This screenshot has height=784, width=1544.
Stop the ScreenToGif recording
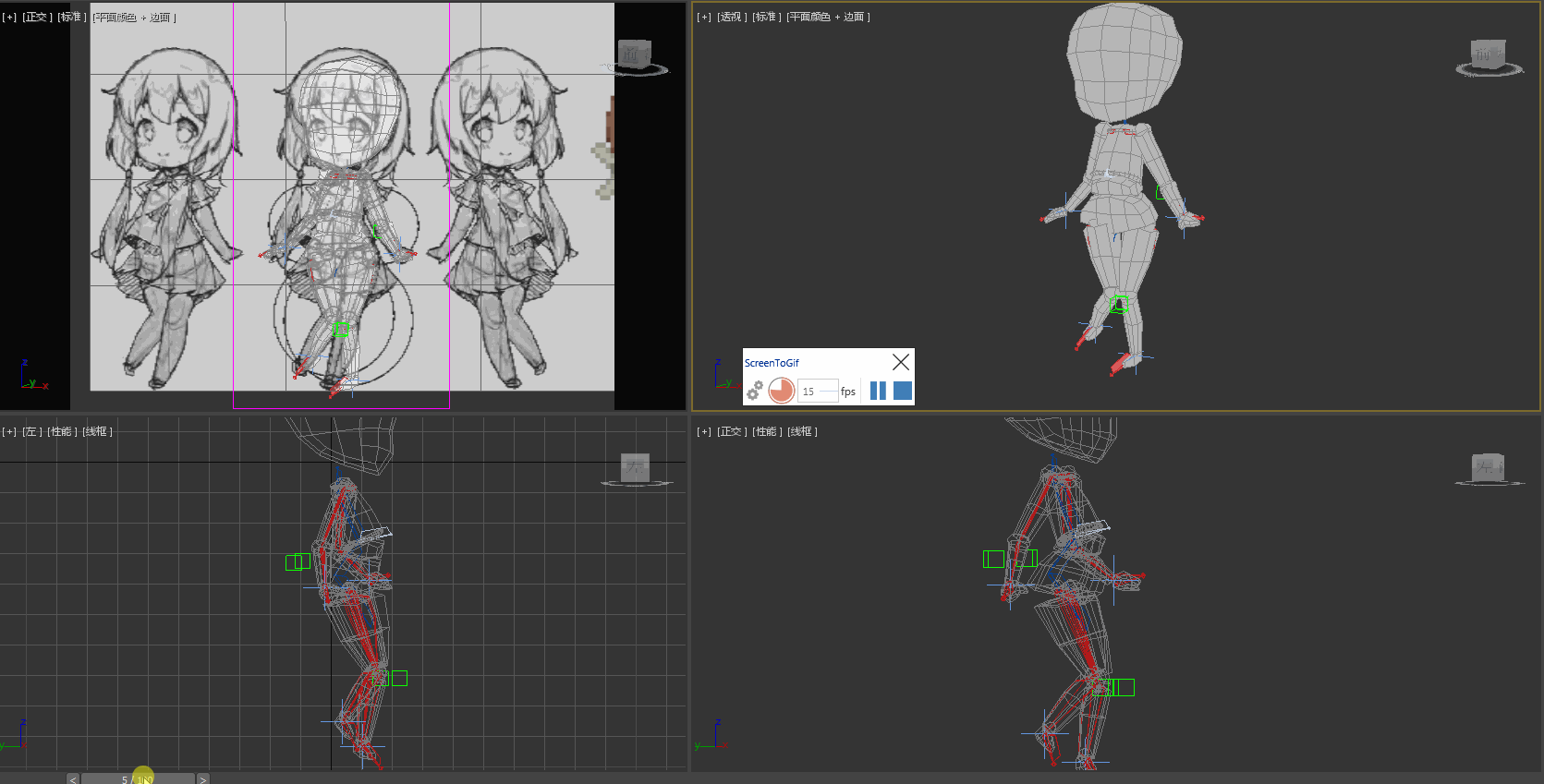903,391
